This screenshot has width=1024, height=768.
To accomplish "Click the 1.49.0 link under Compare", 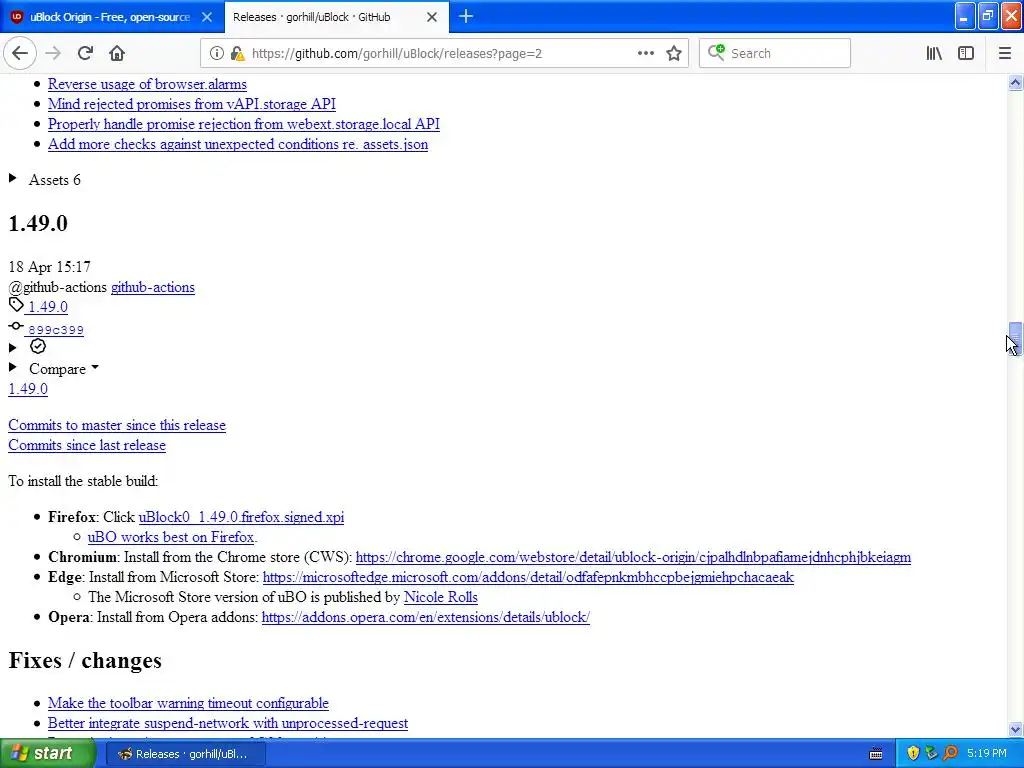I will tap(28, 389).
